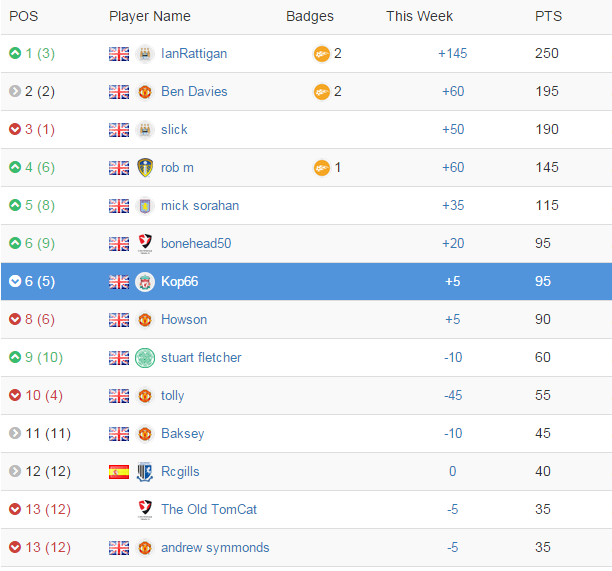Click the Leeds crest next to rob m
This screenshot has height=571, width=612.
tap(145, 167)
